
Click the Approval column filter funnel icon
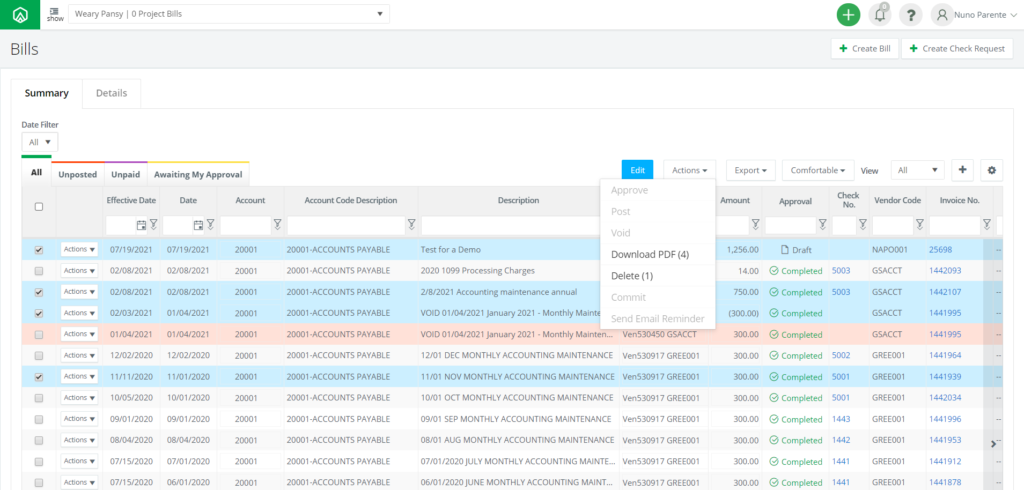822,225
